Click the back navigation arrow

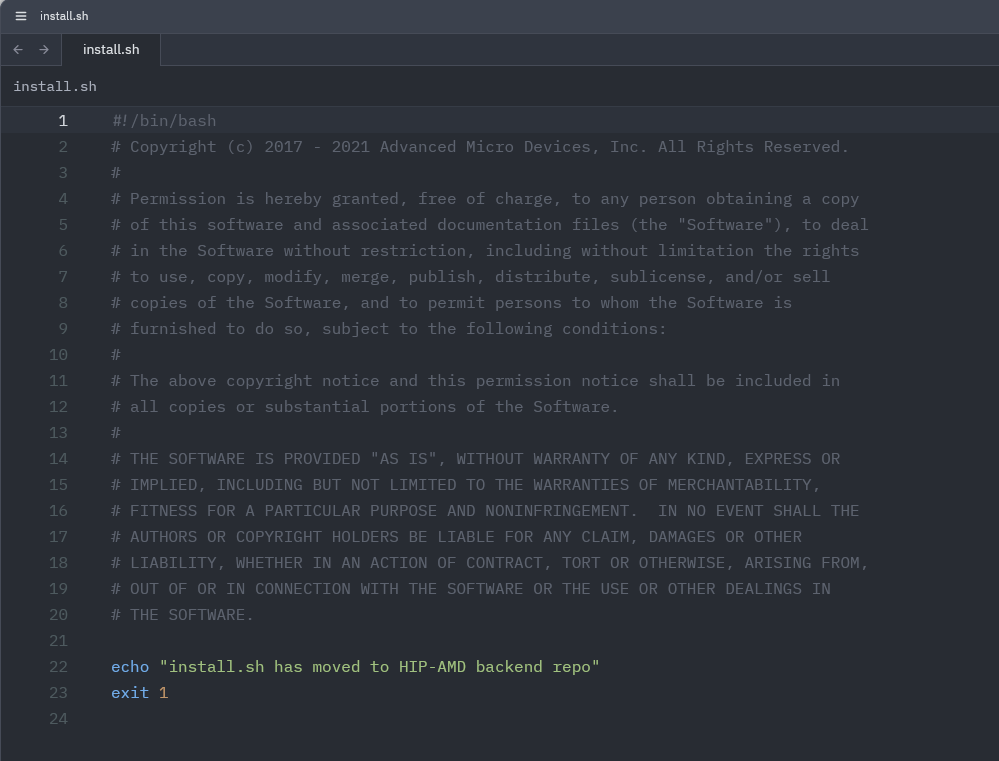point(18,49)
